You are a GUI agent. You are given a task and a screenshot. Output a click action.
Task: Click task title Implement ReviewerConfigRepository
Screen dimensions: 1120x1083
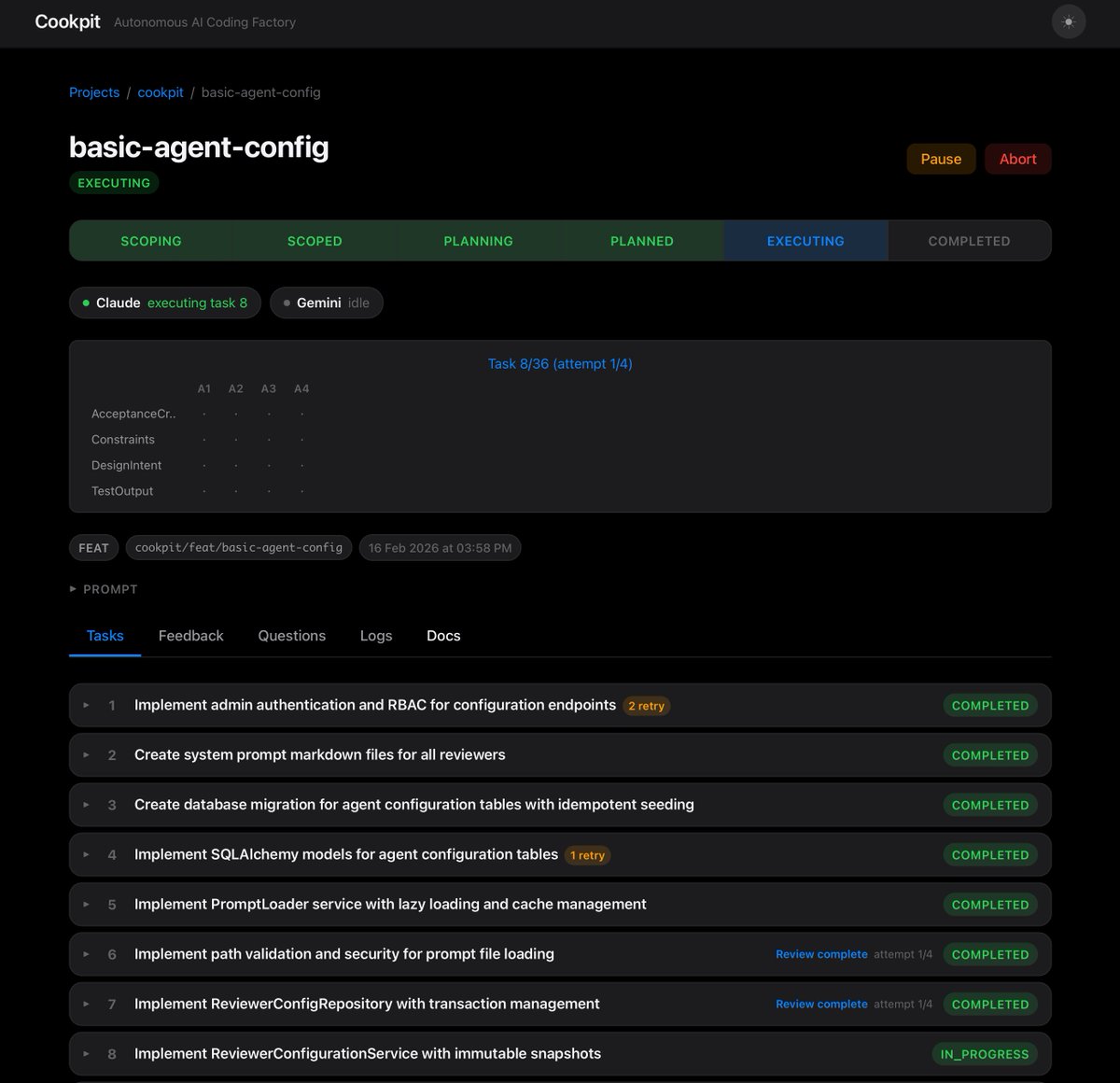pos(367,1004)
